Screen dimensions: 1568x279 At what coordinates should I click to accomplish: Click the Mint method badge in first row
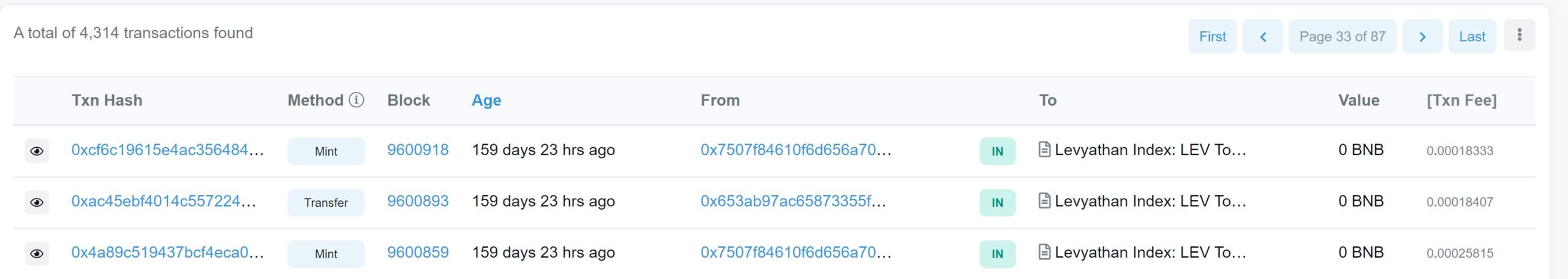[326, 151]
